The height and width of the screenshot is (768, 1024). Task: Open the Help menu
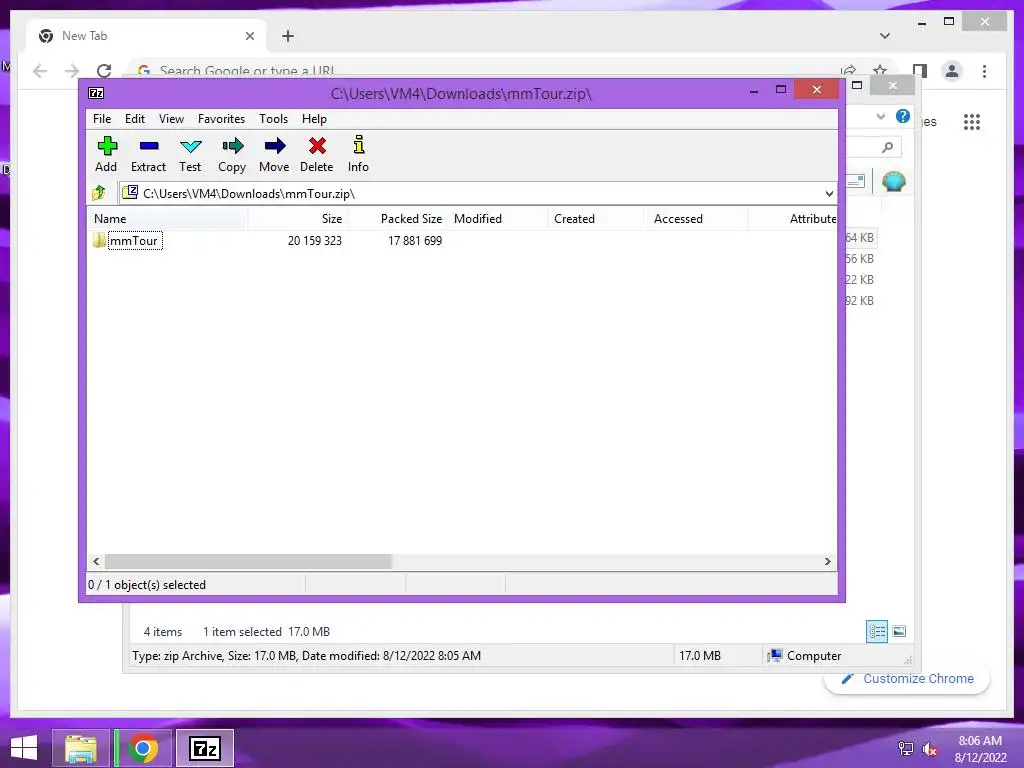[x=314, y=119]
